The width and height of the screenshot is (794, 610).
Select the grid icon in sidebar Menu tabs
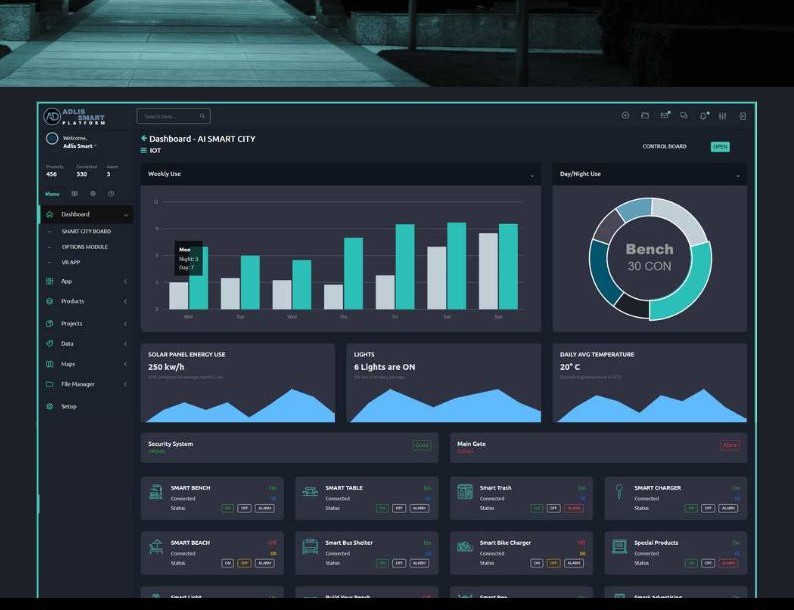click(x=74, y=194)
